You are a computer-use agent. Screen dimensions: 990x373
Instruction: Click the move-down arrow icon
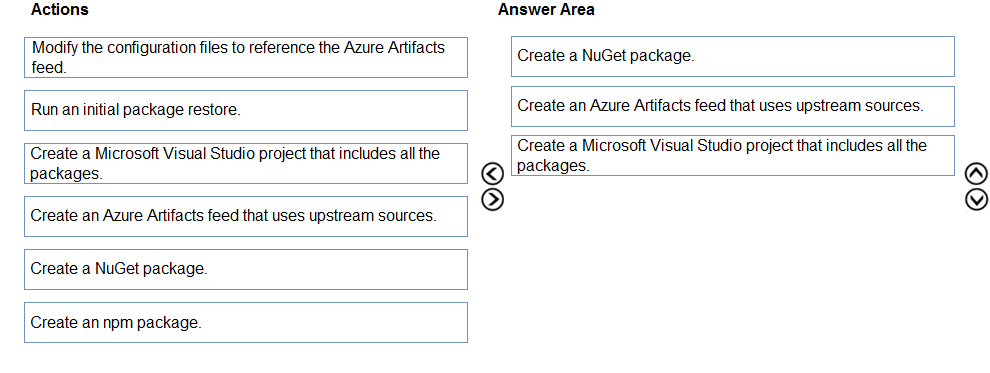click(976, 199)
